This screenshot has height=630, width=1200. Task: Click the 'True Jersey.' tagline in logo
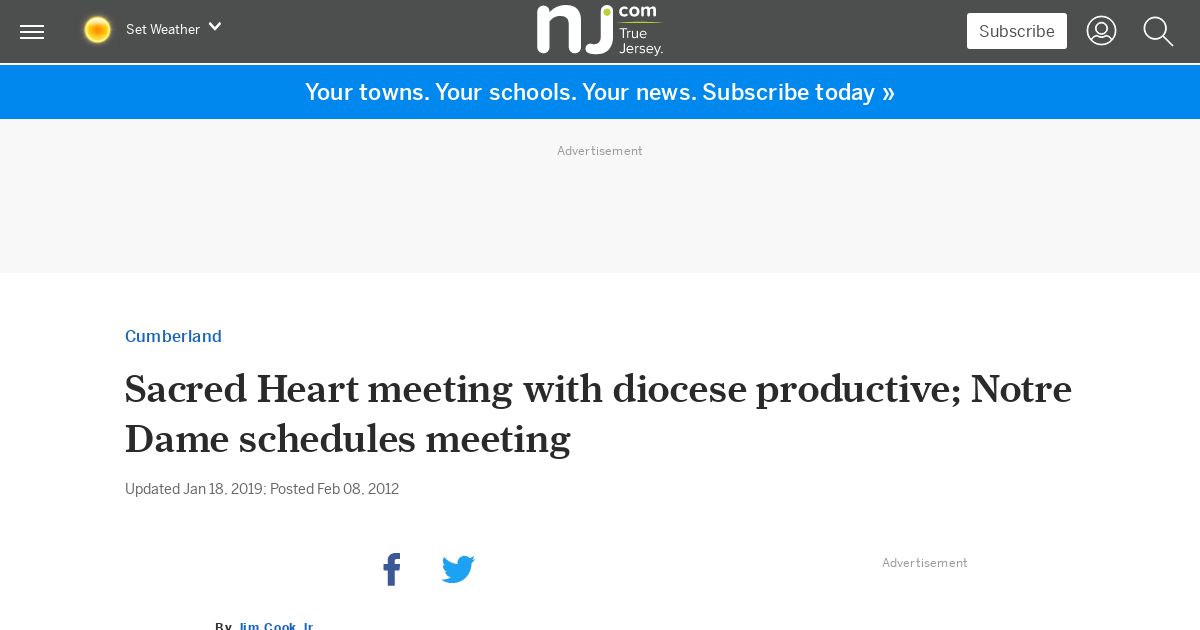[640, 41]
